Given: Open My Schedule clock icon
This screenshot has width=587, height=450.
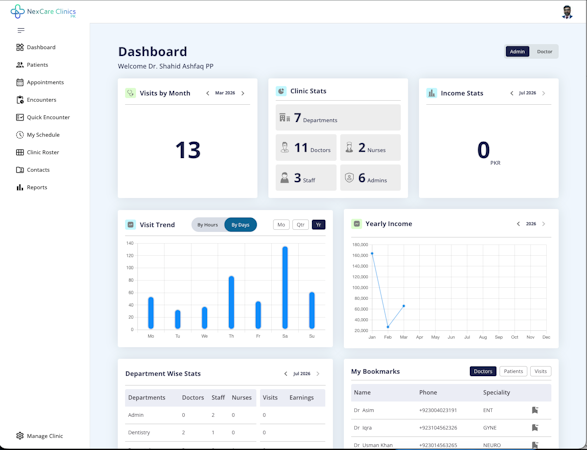Looking at the screenshot, I should (x=20, y=135).
